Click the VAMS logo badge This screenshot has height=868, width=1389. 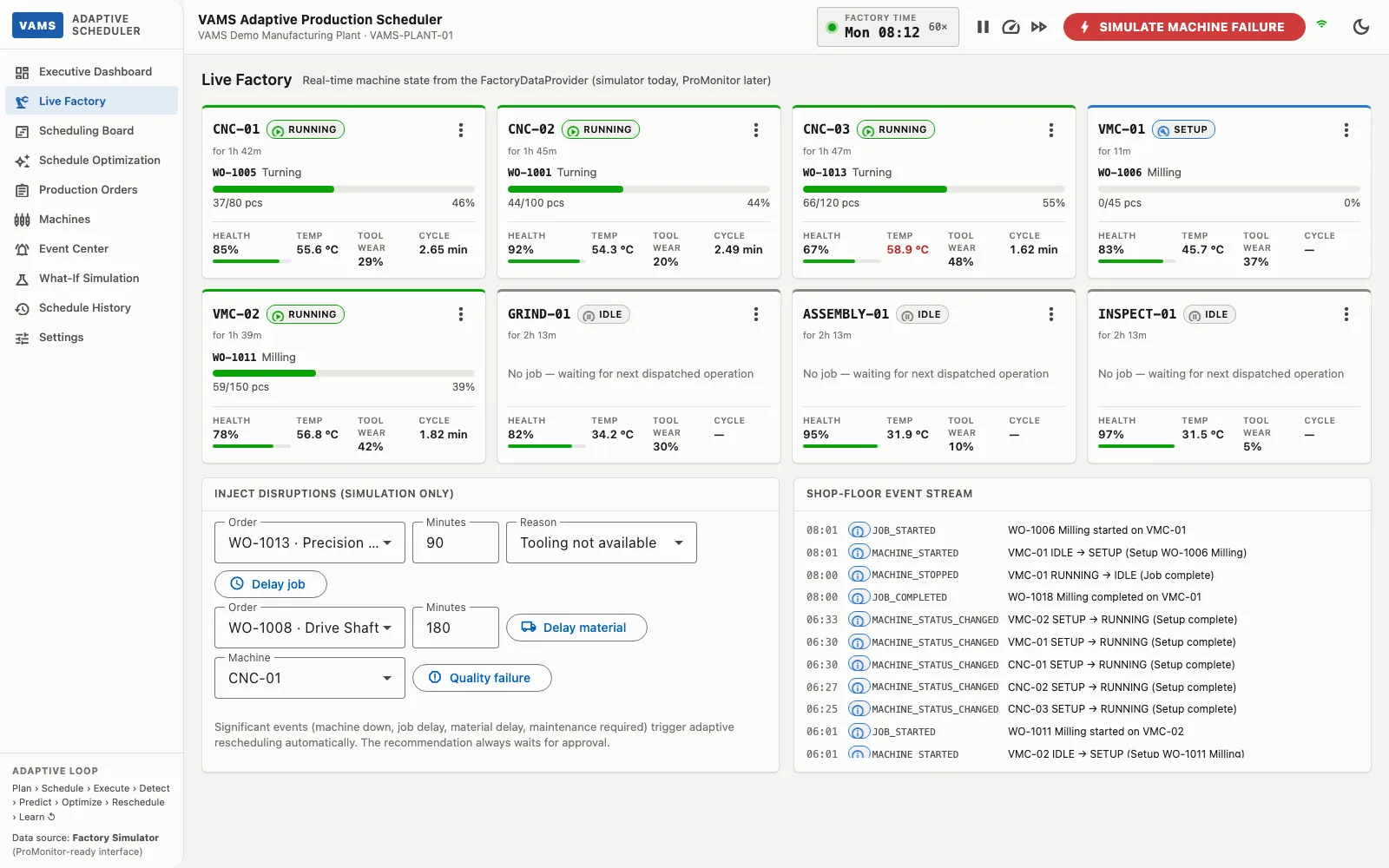[x=37, y=25]
